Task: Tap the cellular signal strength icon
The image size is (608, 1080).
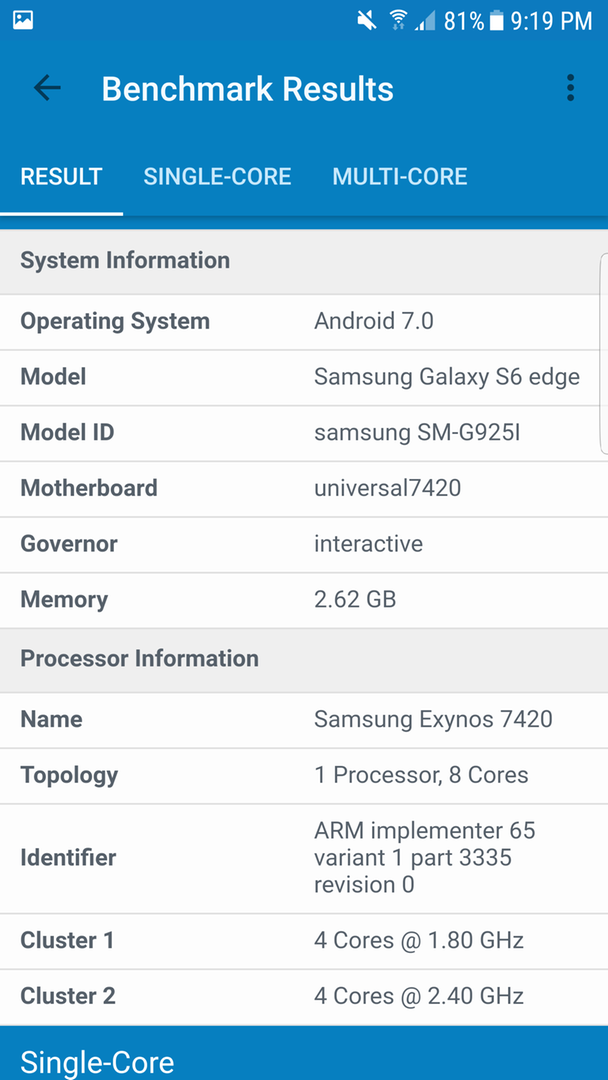Action: [426, 21]
